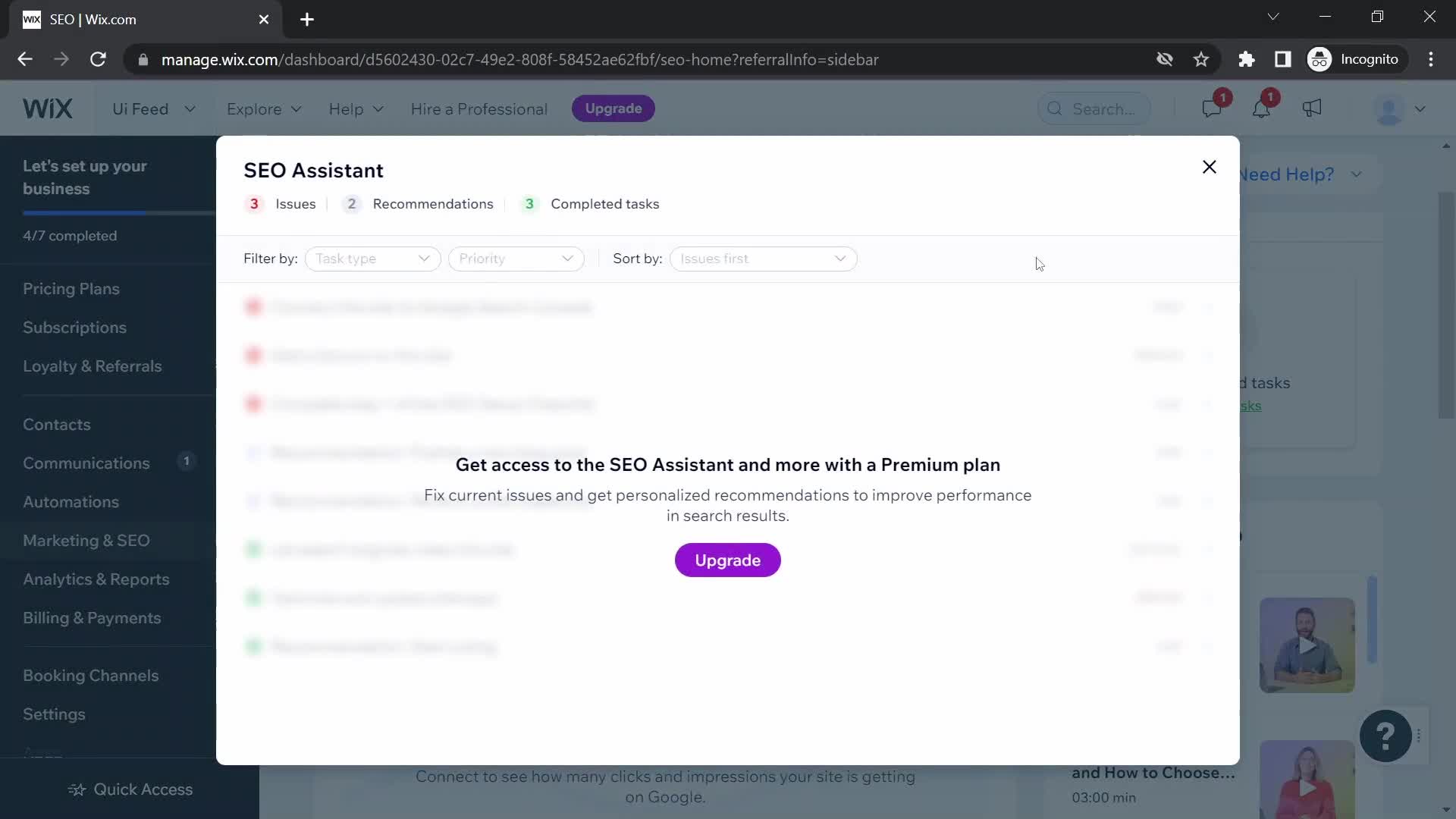Click the Contacts sidebar icon
This screenshot has width=1456, height=819.
pos(57,424)
